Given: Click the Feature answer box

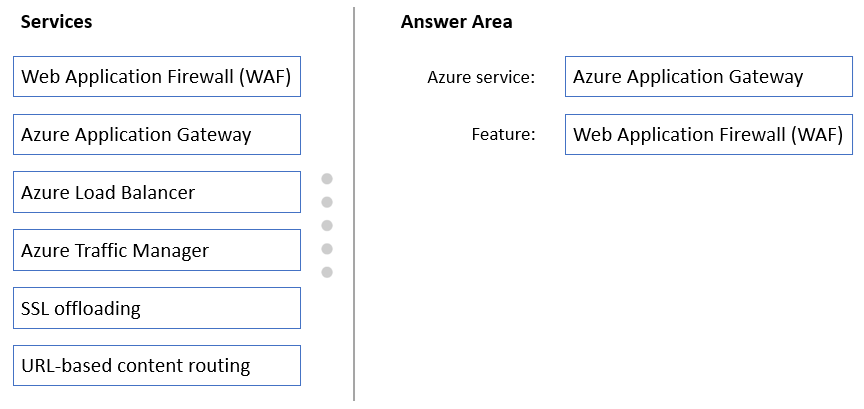Looking at the screenshot, I should point(709,134).
